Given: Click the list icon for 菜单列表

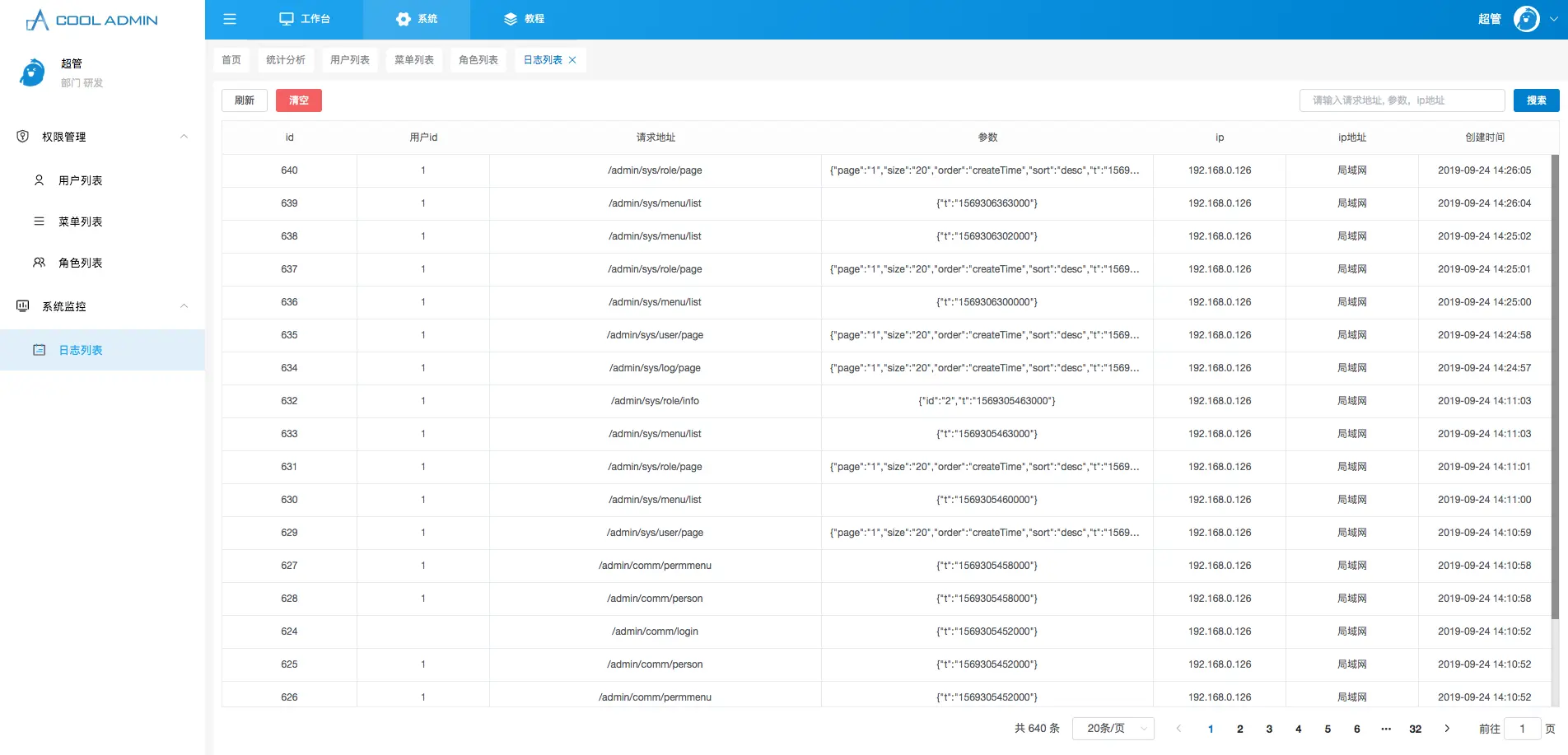Looking at the screenshot, I should 39,221.
